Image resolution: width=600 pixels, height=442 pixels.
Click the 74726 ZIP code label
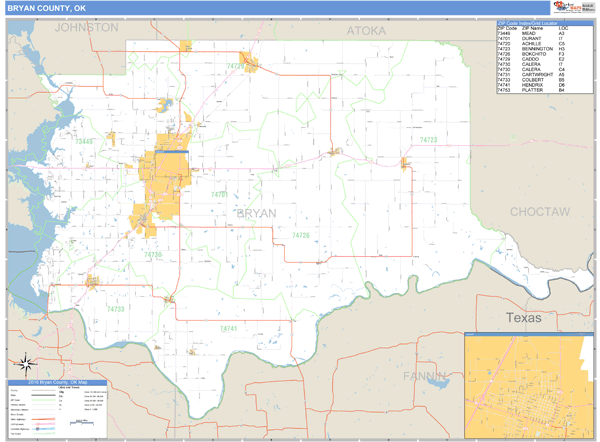301,235
